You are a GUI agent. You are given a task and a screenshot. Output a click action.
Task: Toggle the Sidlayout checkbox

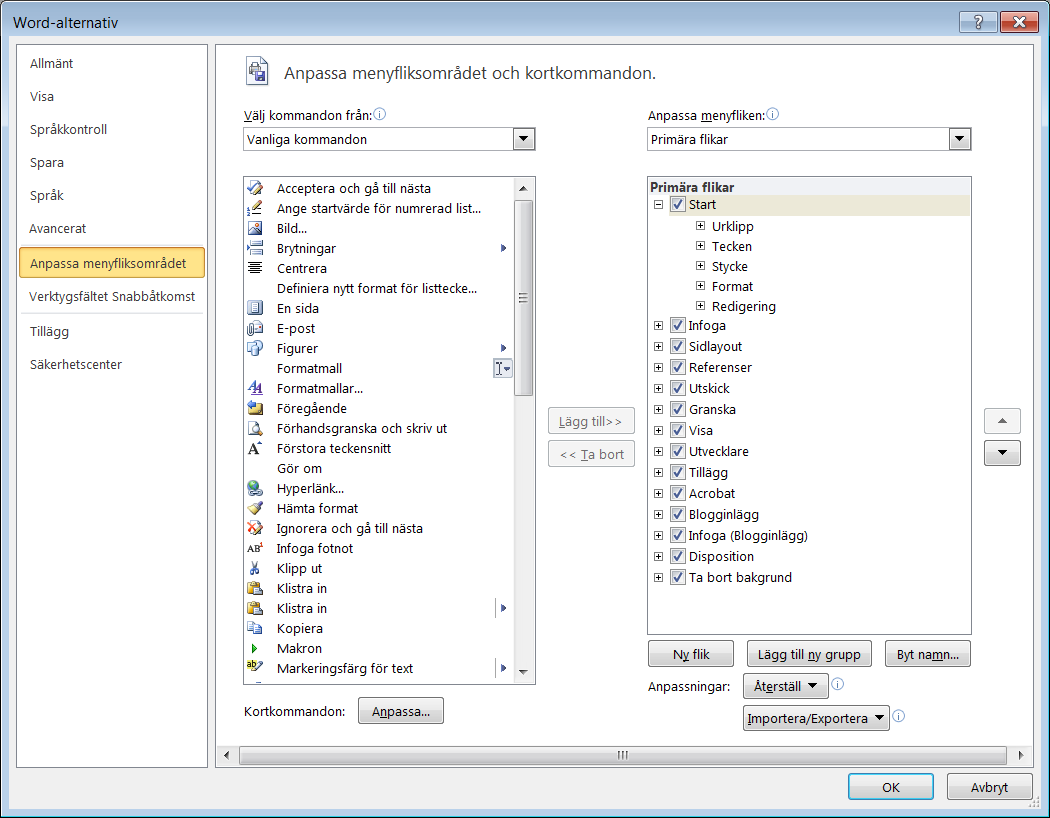coord(678,346)
